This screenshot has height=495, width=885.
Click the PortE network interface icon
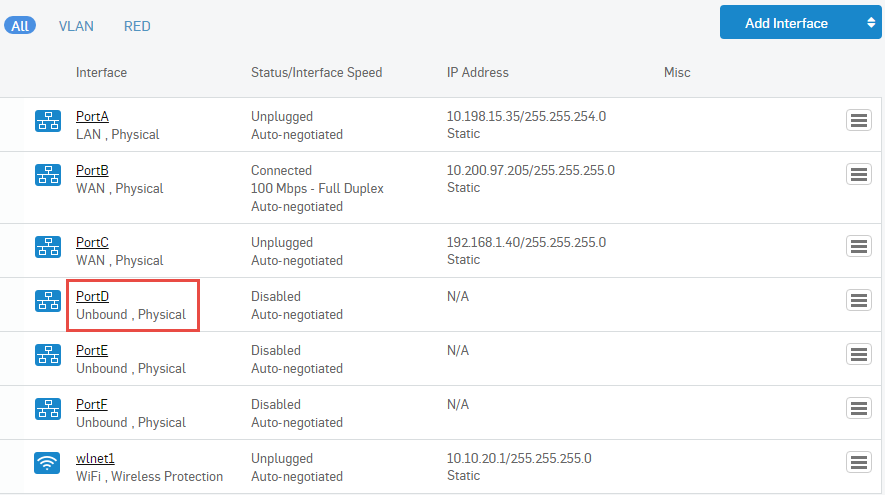tap(47, 355)
